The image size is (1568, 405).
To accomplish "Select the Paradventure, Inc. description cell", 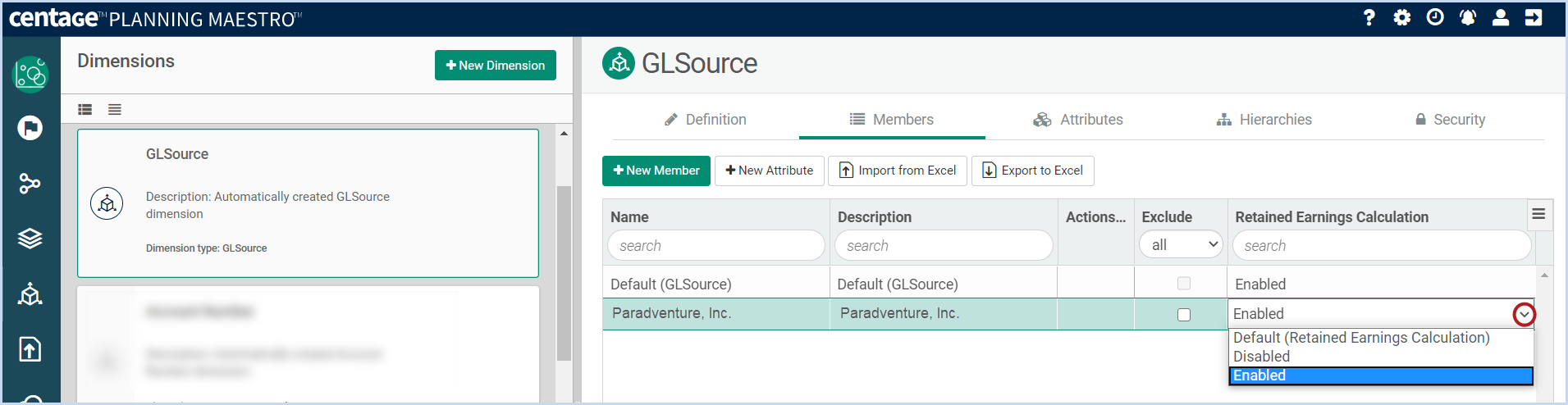I will point(944,314).
